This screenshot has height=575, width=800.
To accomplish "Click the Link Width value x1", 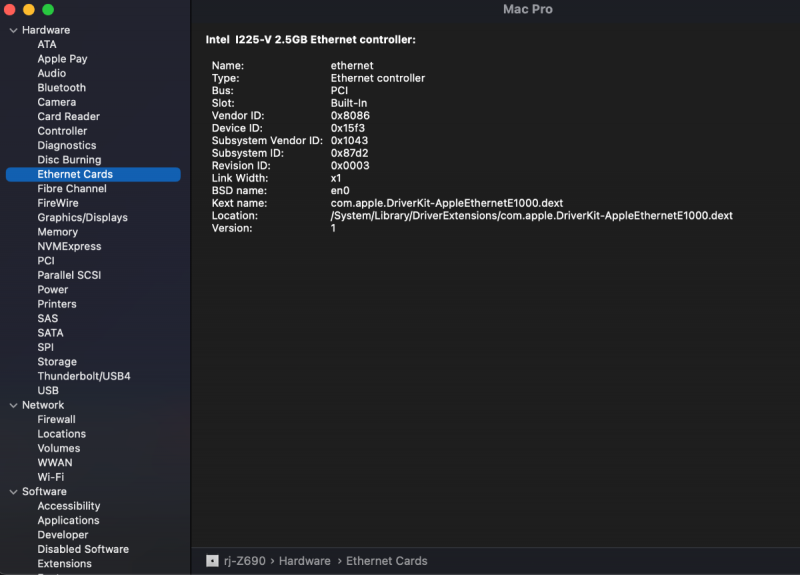I will click(x=336, y=178).
